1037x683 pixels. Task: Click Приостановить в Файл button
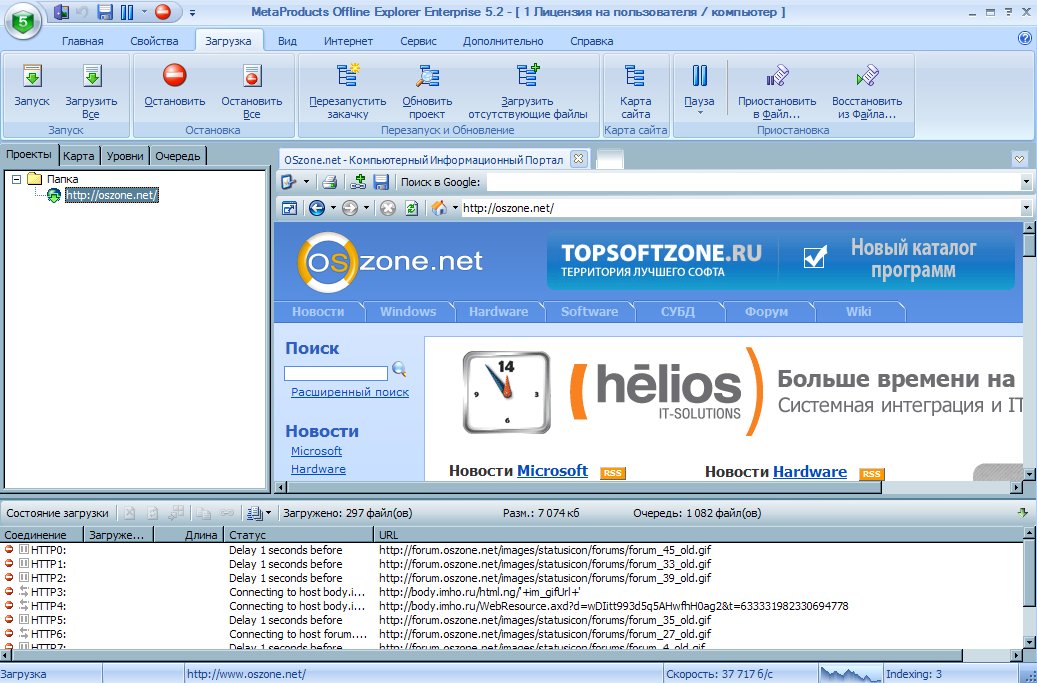(x=777, y=92)
